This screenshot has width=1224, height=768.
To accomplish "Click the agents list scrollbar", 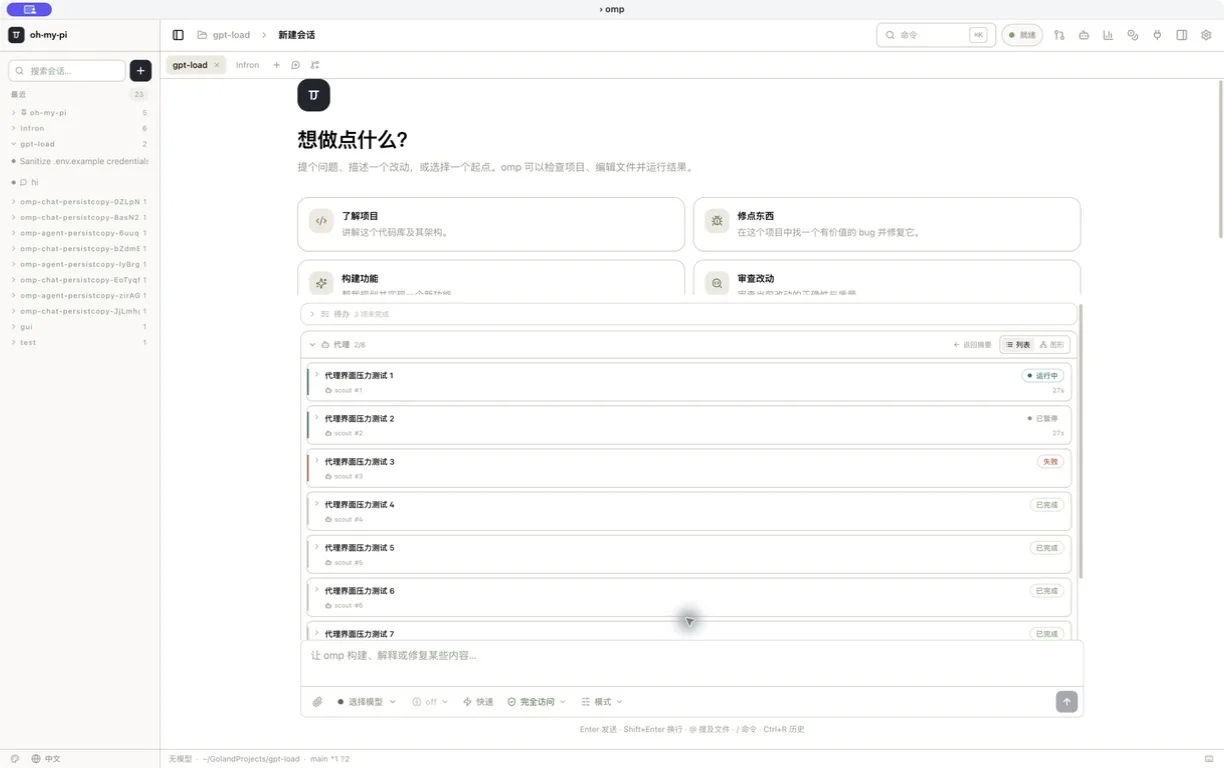I will pyautogui.click(x=1080, y=441).
